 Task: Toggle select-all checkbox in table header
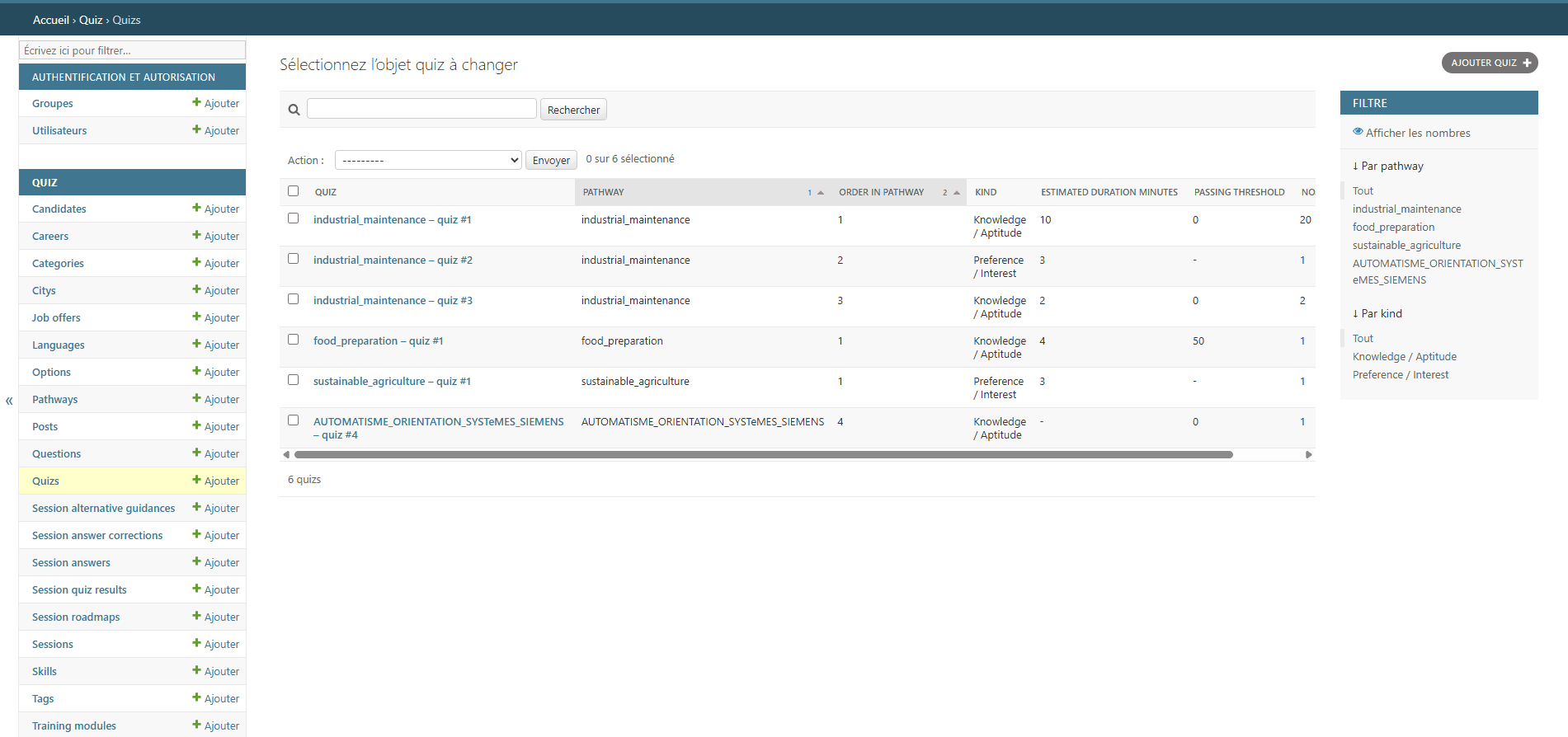coord(293,190)
